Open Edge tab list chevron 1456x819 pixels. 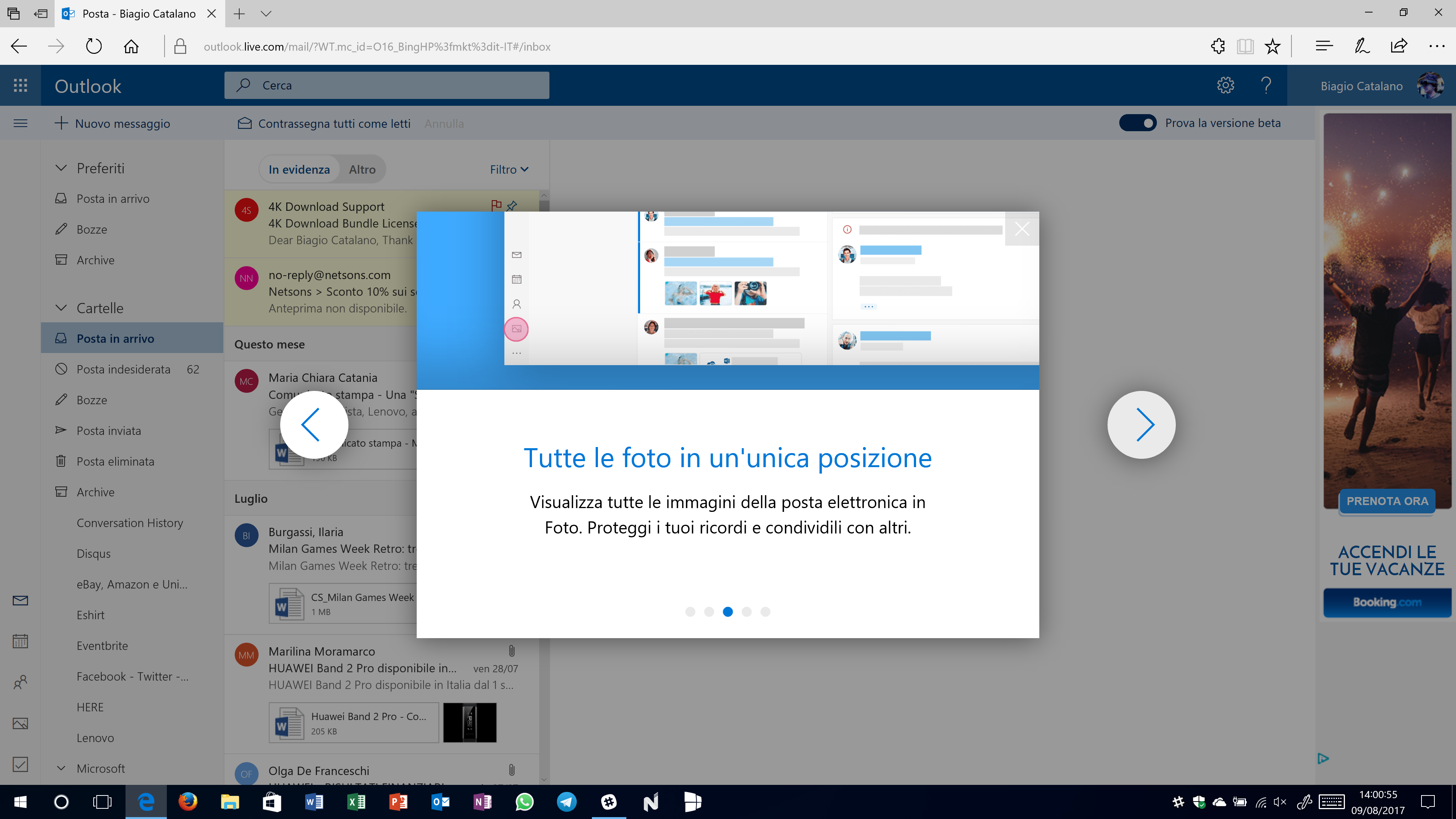[x=266, y=14]
